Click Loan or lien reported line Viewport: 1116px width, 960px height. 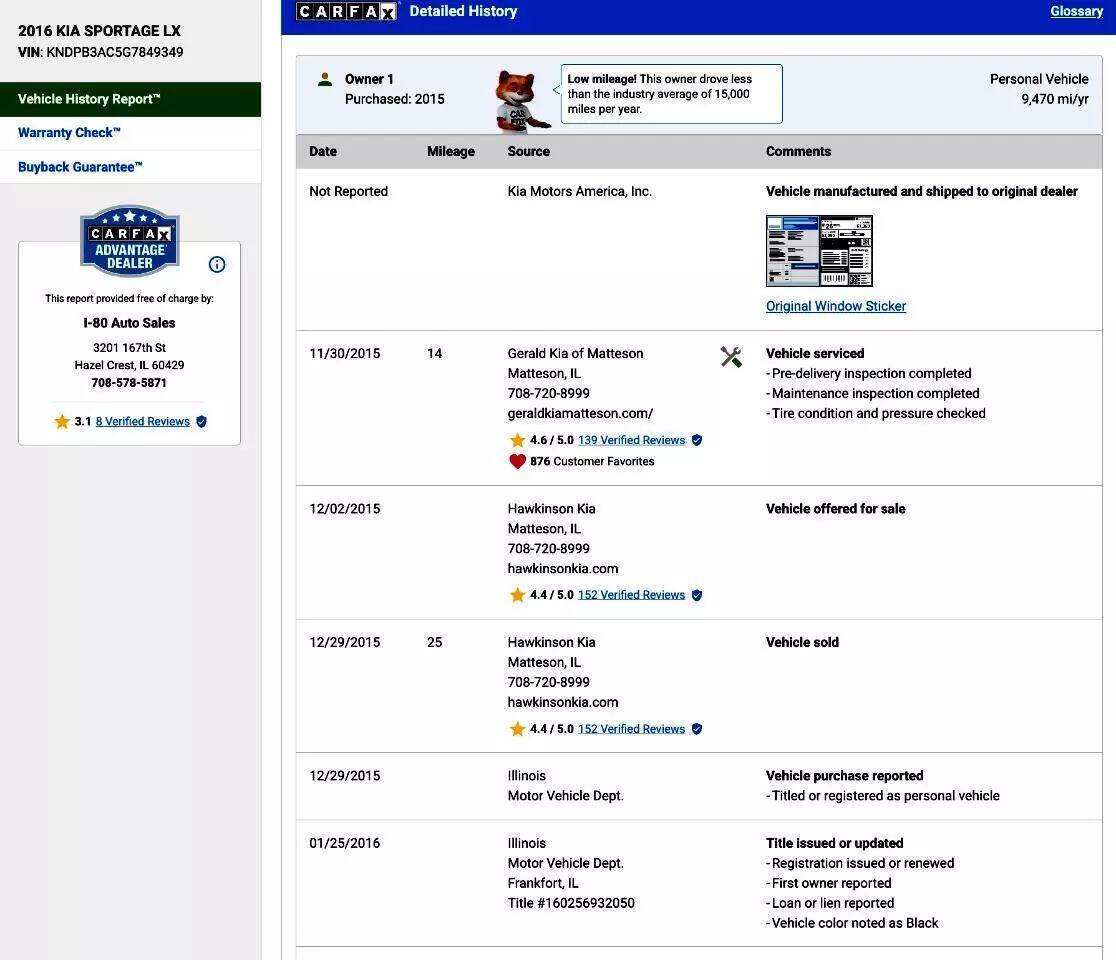pos(830,903)
